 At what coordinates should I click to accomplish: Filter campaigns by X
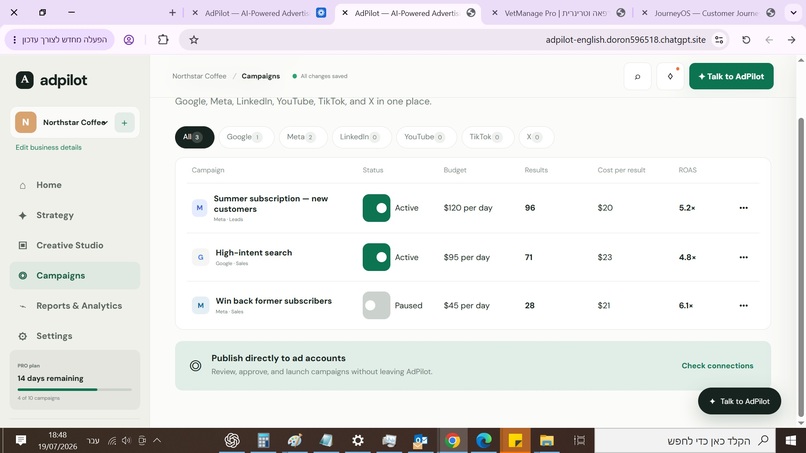pyautogui.click(x=536, y=137)
